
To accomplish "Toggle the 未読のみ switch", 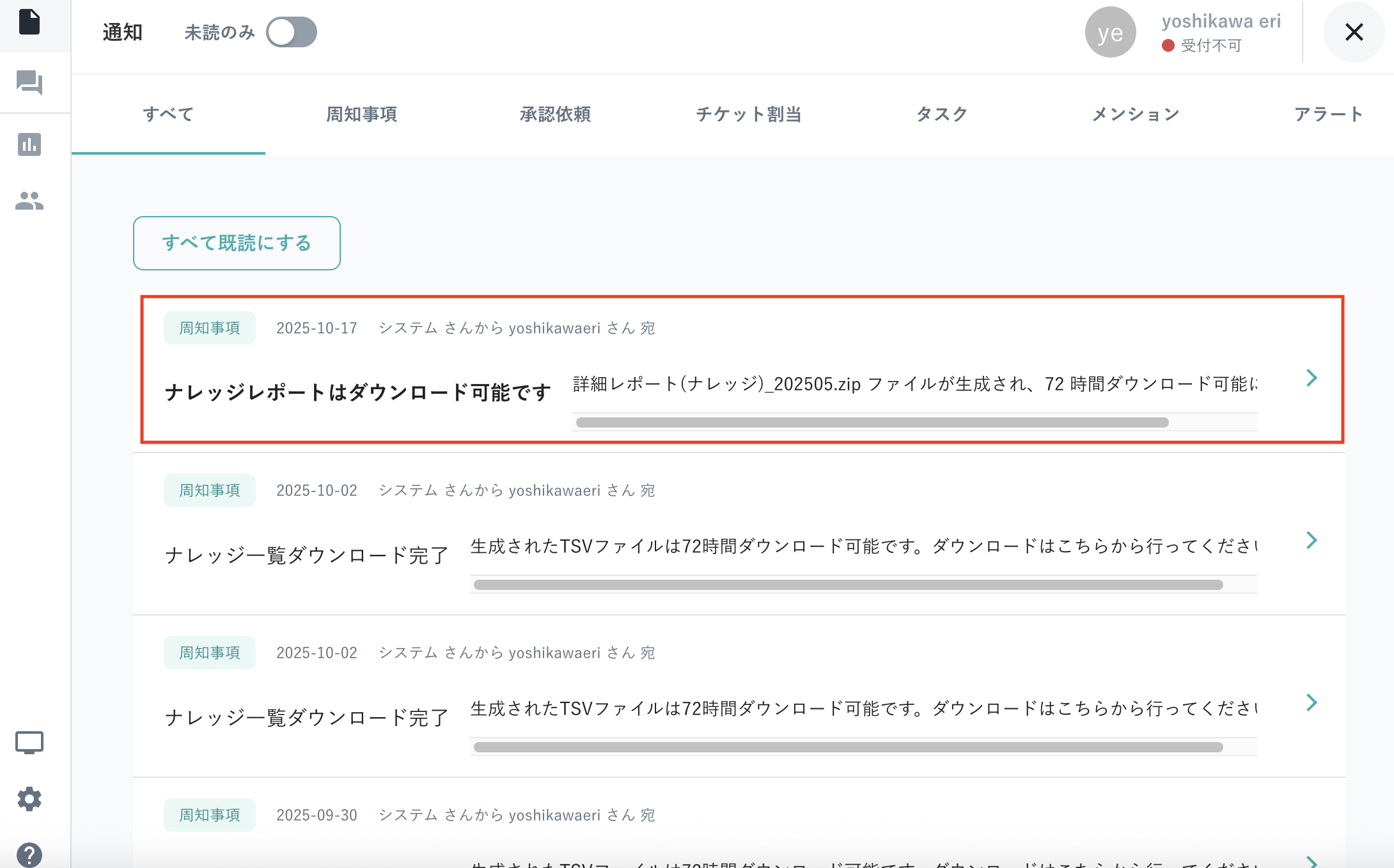I will pos(292,32).
